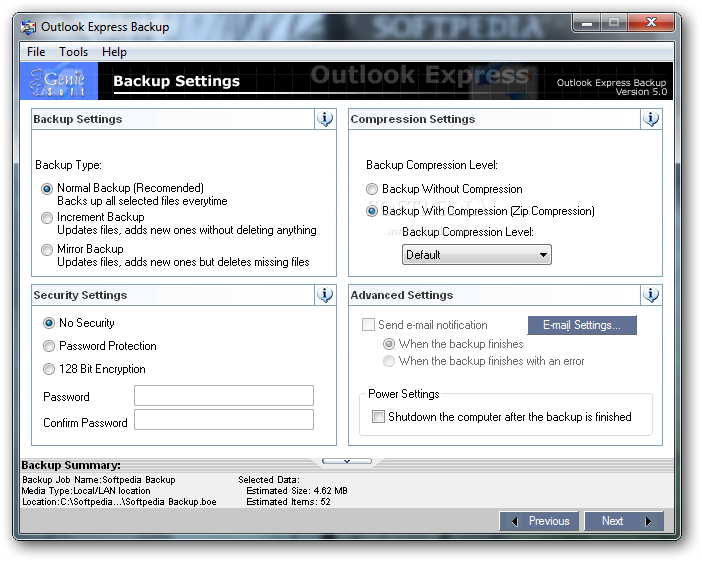Focus the Confirm Password field

[x=224, y=420]
